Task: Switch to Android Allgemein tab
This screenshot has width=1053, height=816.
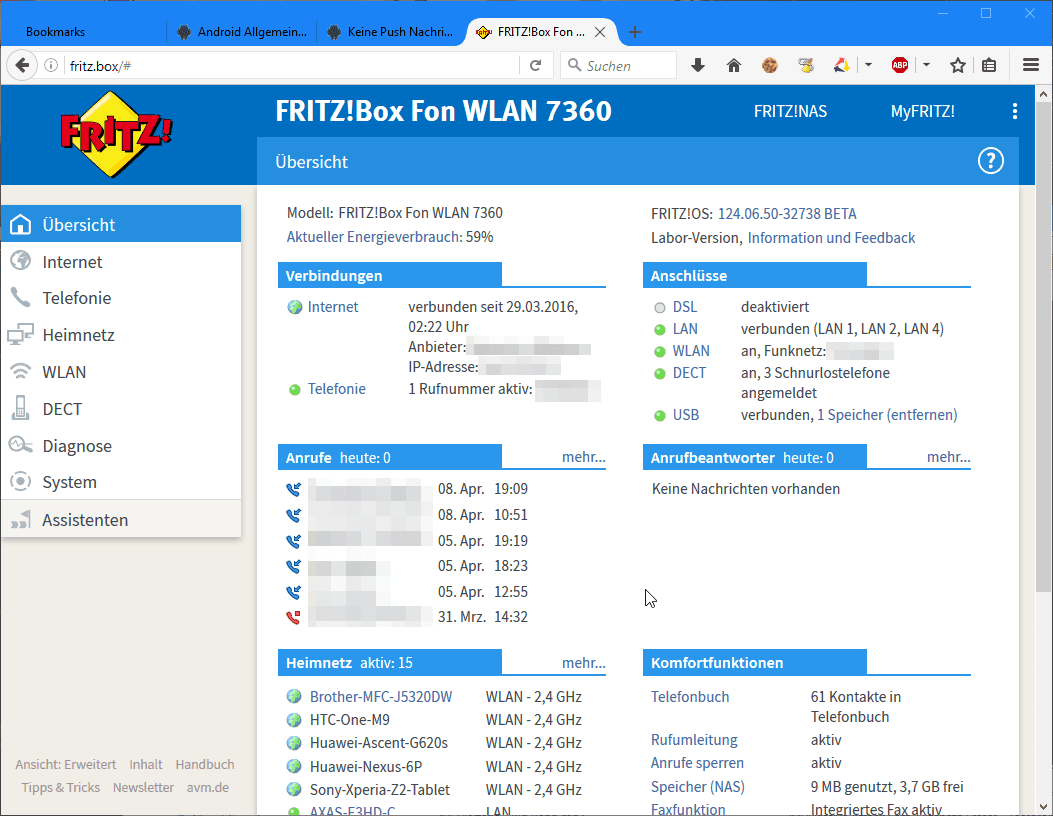Action: coord(242,32)
